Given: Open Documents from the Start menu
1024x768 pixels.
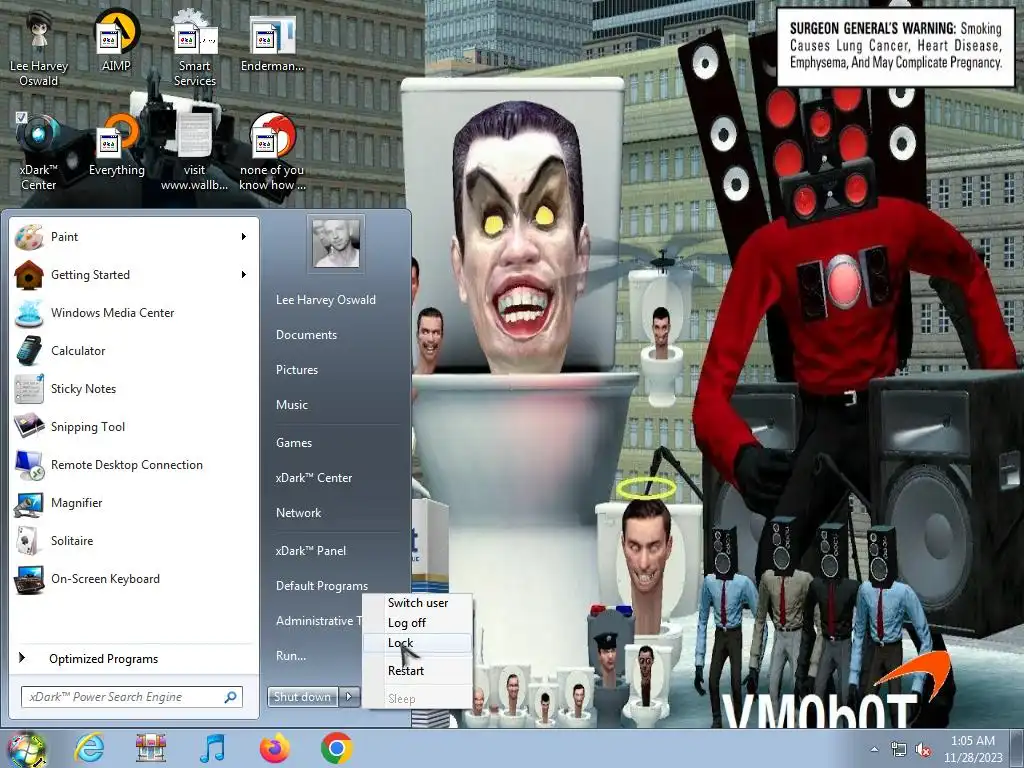Looking at the screenshot, I should coord(306,335).
